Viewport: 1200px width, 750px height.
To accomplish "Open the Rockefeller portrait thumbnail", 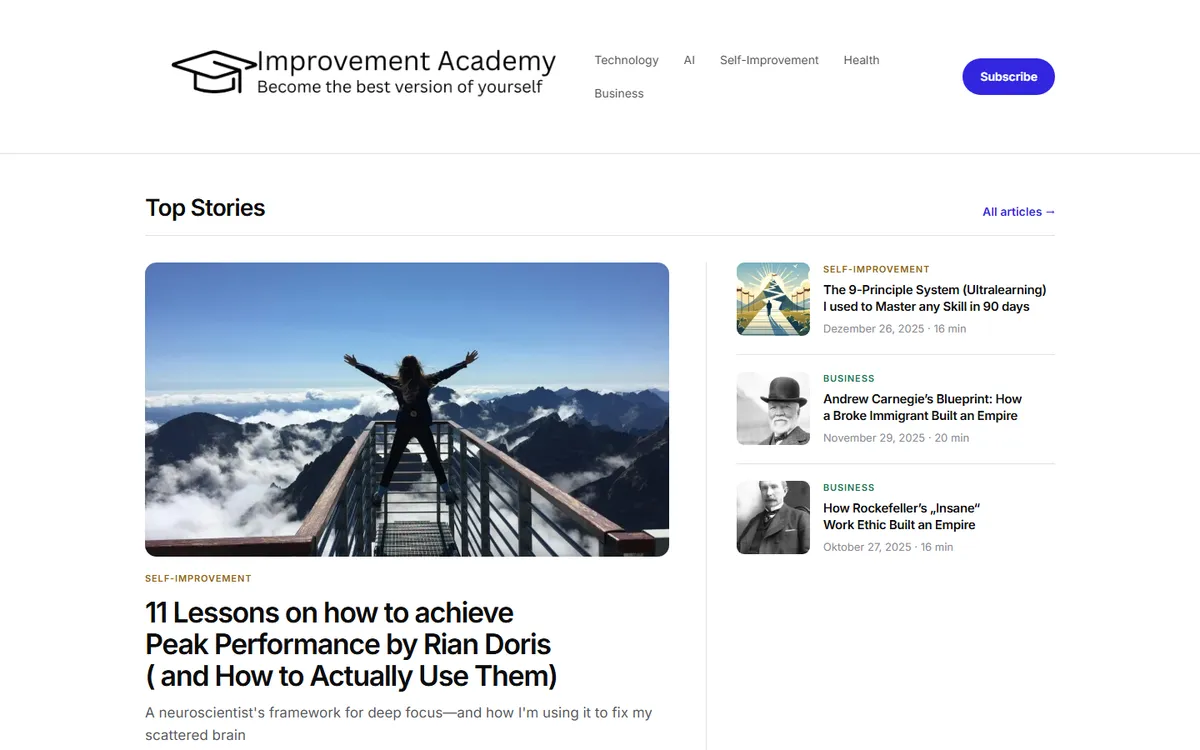I will coord(773,517).
